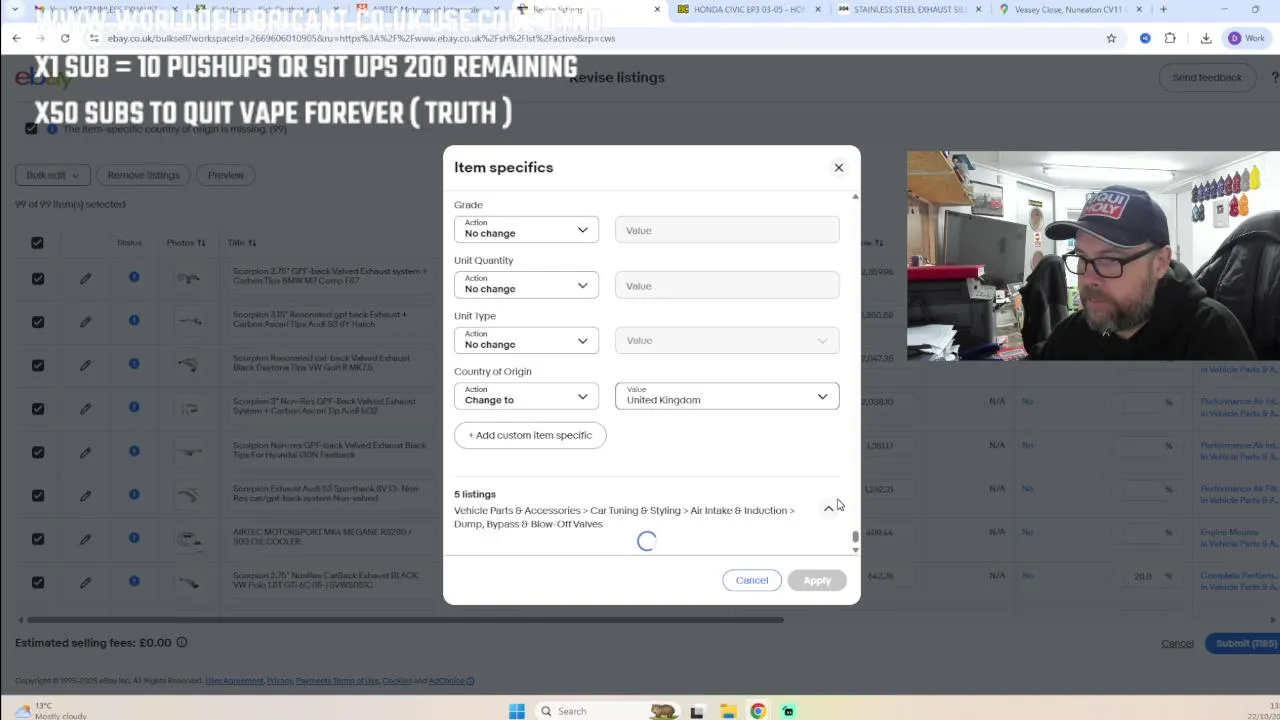Uncheck the VW Polo GTi exhaust listing
Image resolution: width=1280 pixels, height=720 pixels.
pyautogui.click(x=37, y=582)
